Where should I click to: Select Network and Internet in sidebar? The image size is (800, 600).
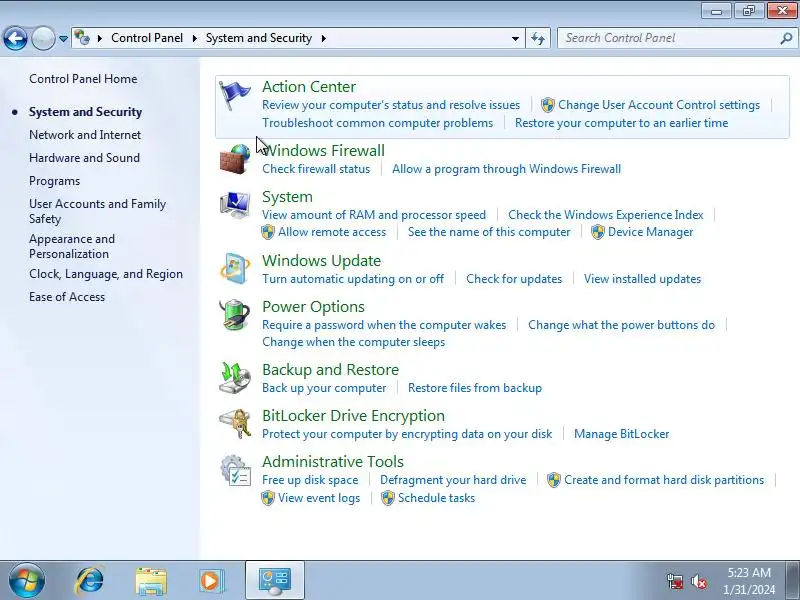85,135
